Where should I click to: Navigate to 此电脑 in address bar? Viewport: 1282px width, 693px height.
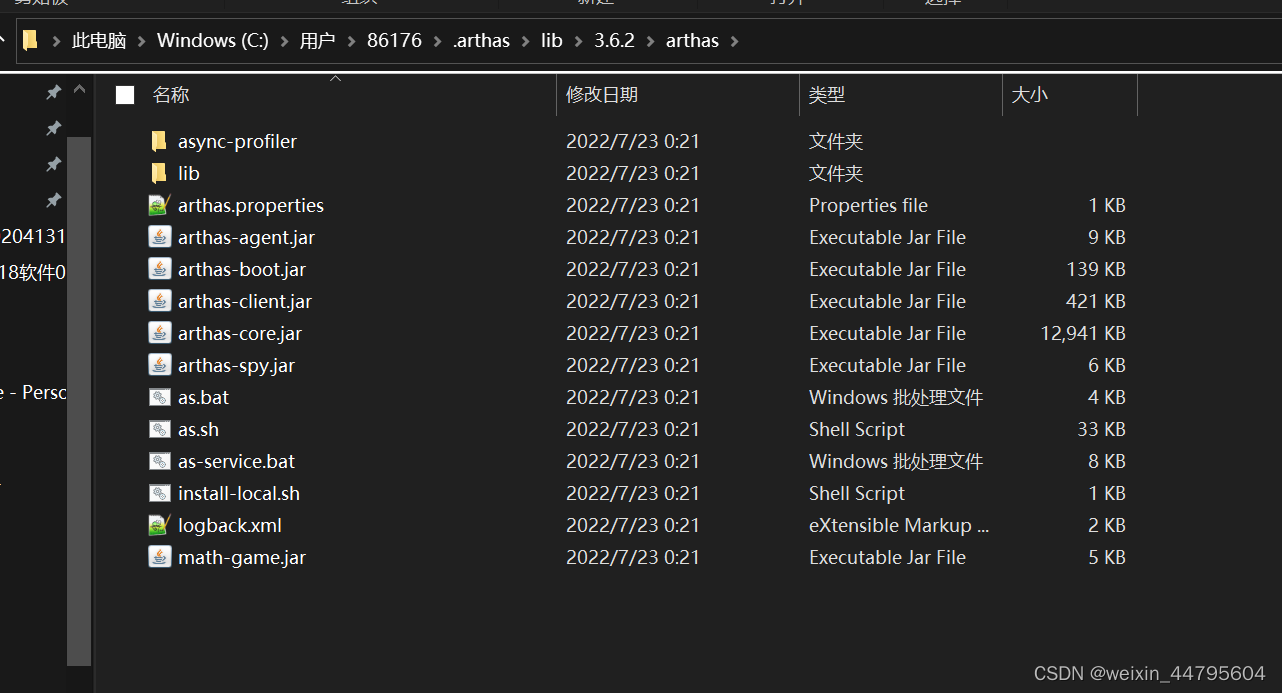(x=99, y=41)
